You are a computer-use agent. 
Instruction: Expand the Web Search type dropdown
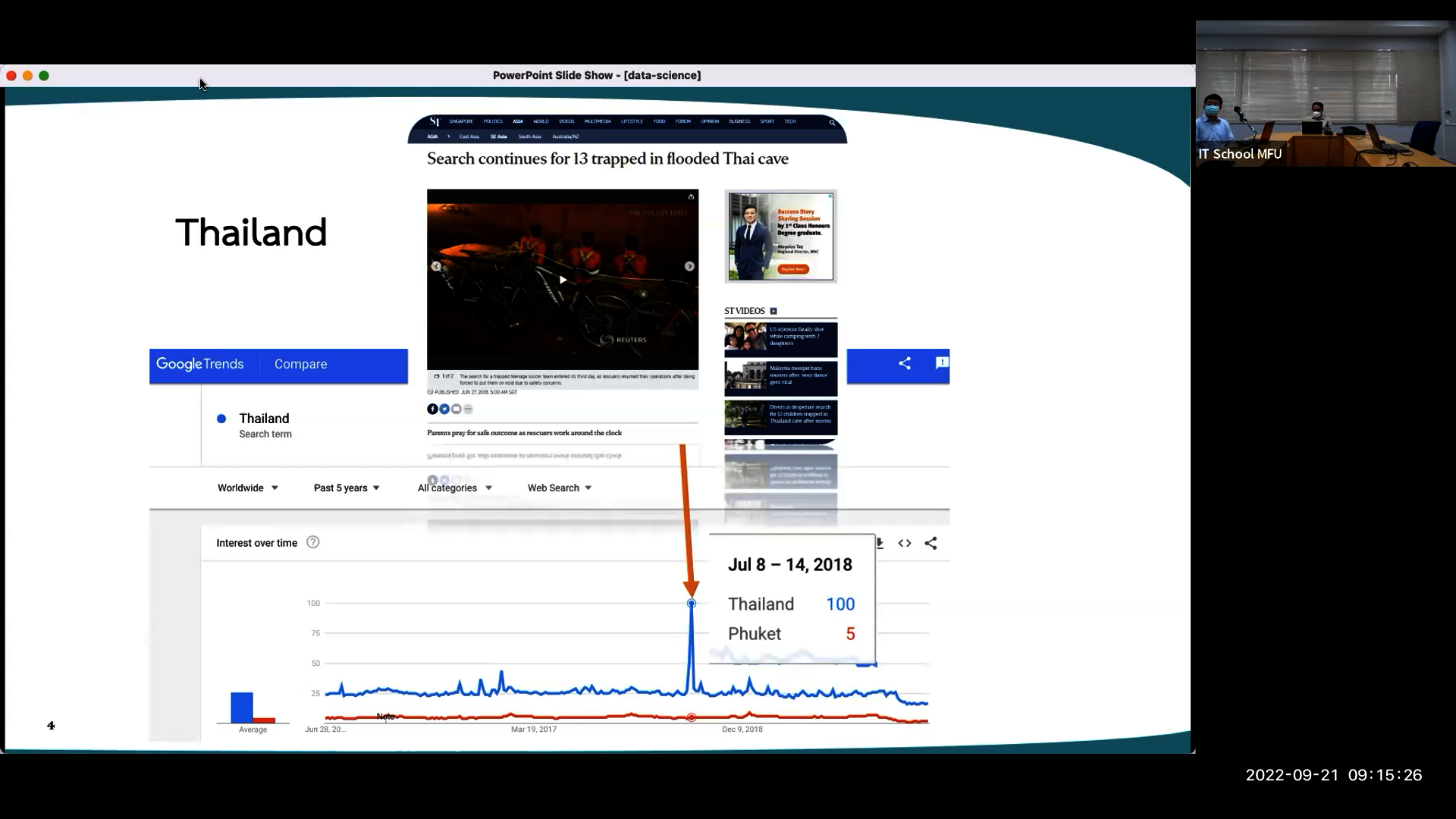tap(560, 488)
